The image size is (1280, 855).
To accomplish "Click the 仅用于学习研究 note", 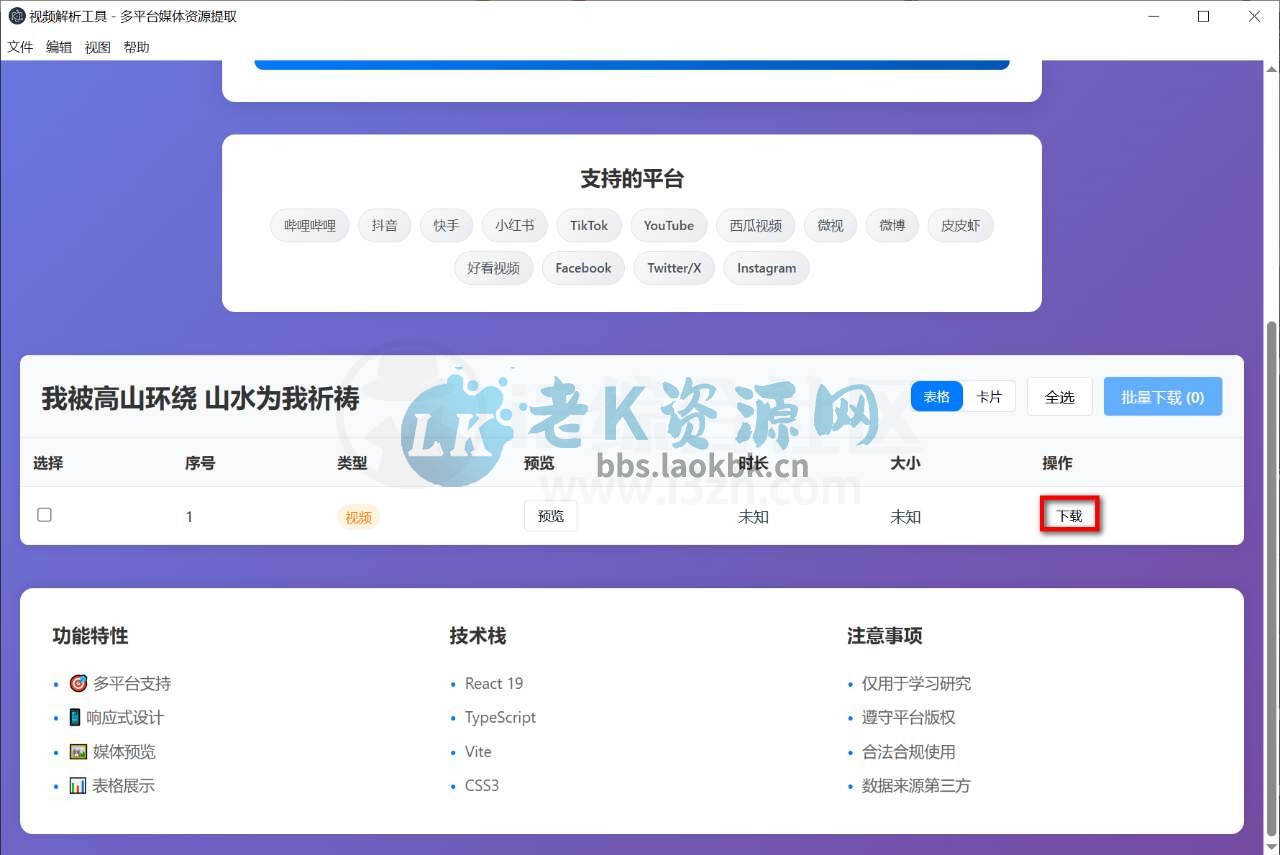I will (x=916, y=683).
